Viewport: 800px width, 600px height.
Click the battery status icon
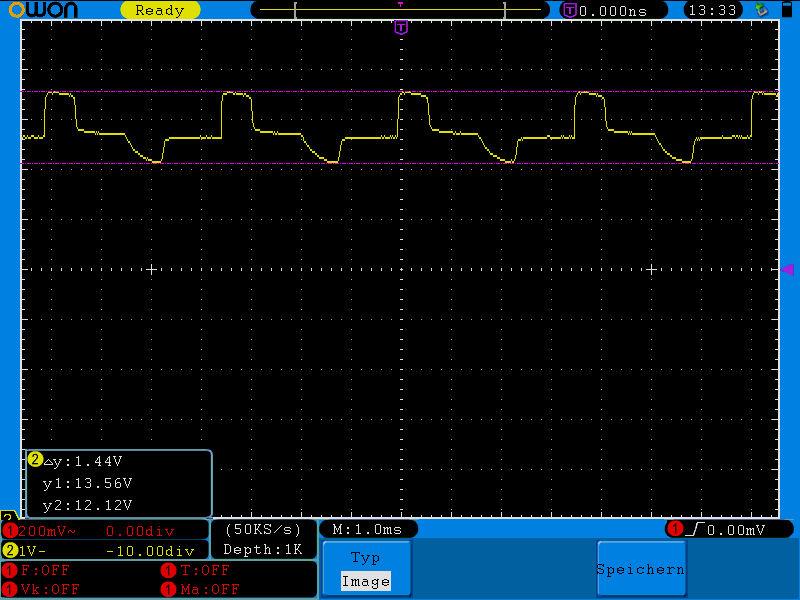pyautogui.click(x=785, y=10)
